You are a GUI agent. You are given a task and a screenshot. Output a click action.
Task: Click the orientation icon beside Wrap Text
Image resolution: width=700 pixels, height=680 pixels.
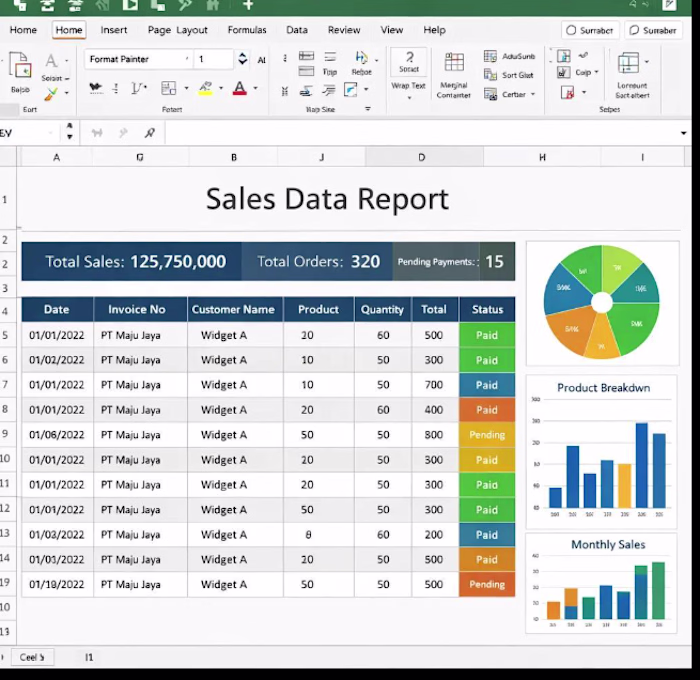click(350, 90)
